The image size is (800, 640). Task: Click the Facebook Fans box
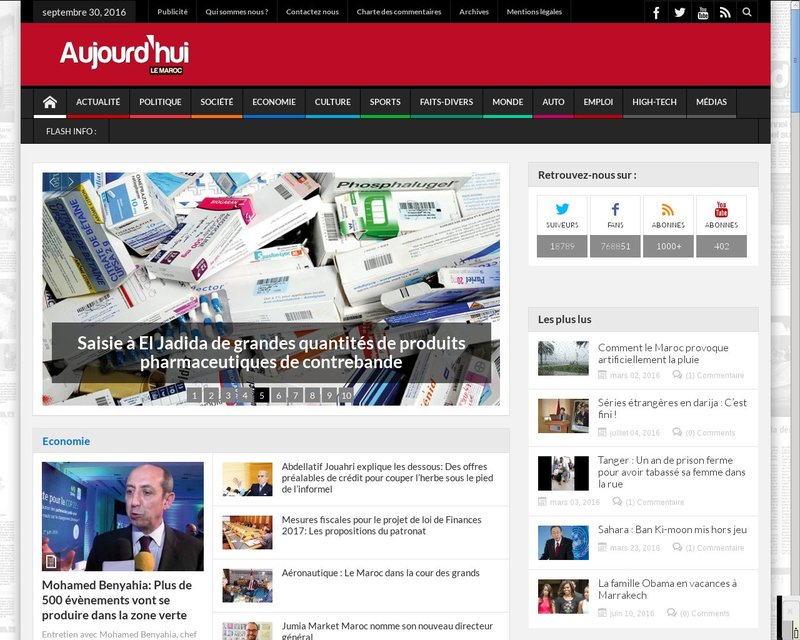(x=615, y=226)
